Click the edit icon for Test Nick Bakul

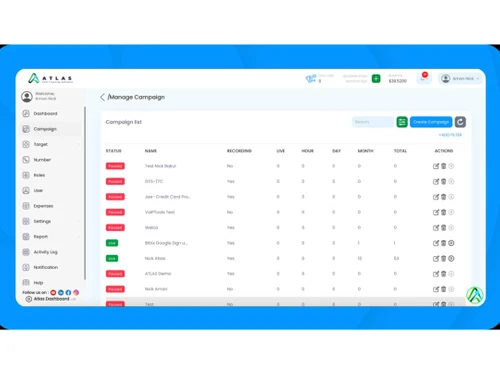436,166
